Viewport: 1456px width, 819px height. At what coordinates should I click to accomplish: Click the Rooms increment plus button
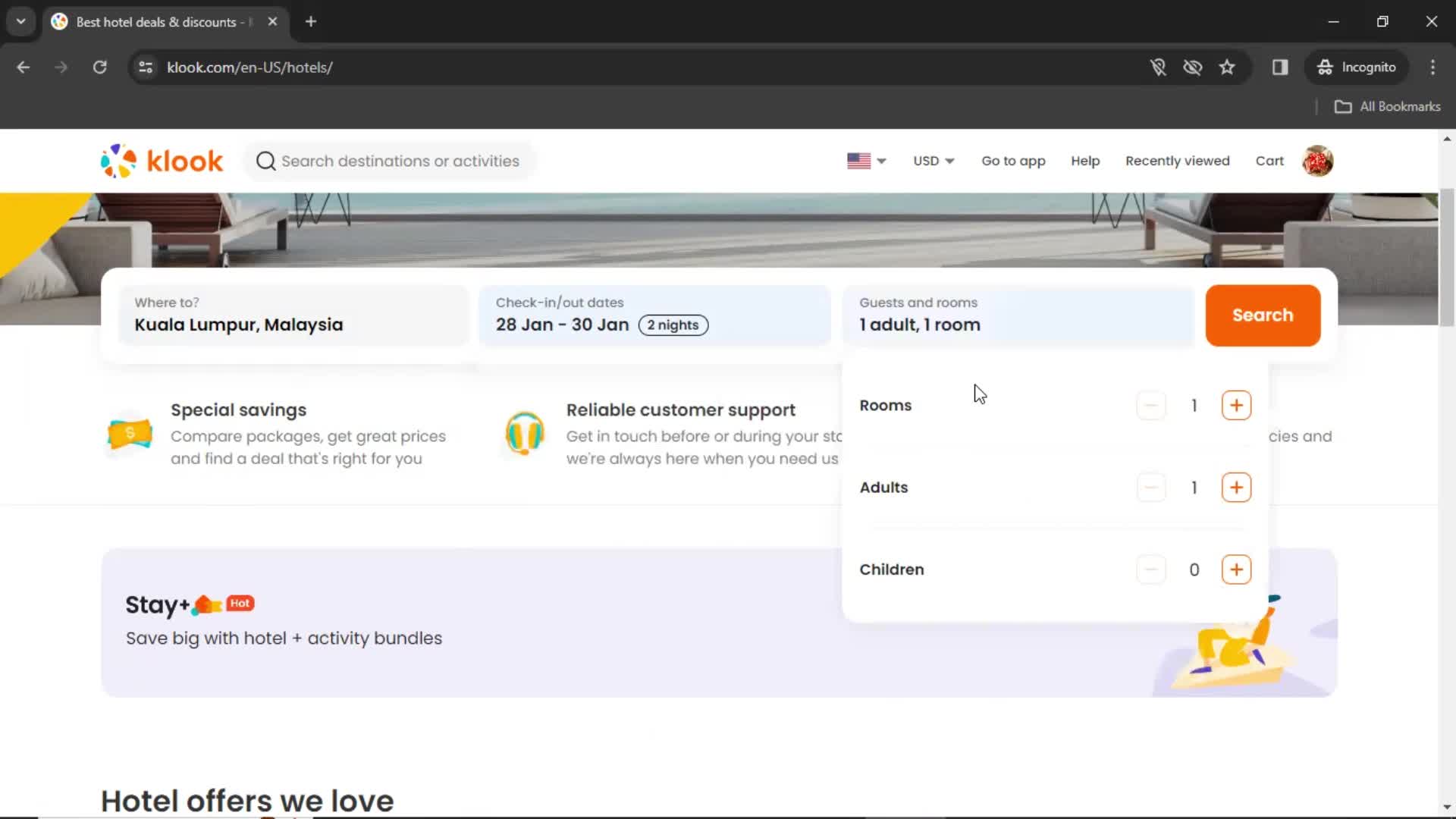click(x=1236, y=405)
